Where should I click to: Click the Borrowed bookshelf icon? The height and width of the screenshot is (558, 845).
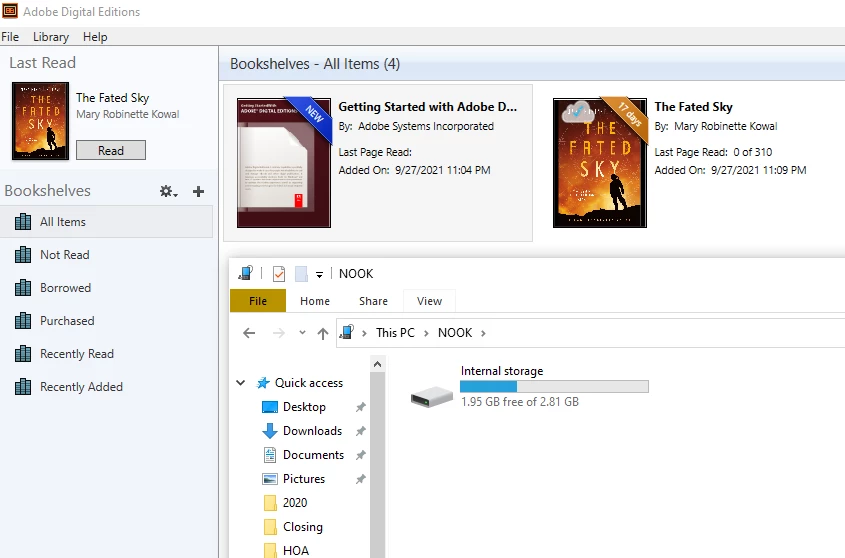[x=23, y=288]
